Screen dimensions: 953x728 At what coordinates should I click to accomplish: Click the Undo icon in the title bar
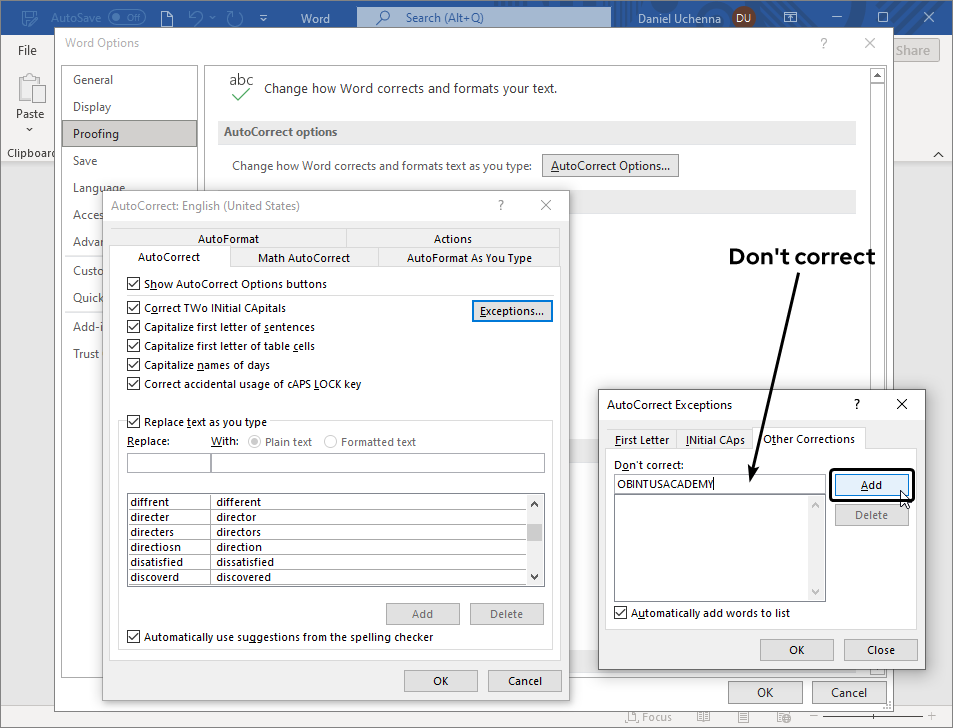(x=195, y=17)
